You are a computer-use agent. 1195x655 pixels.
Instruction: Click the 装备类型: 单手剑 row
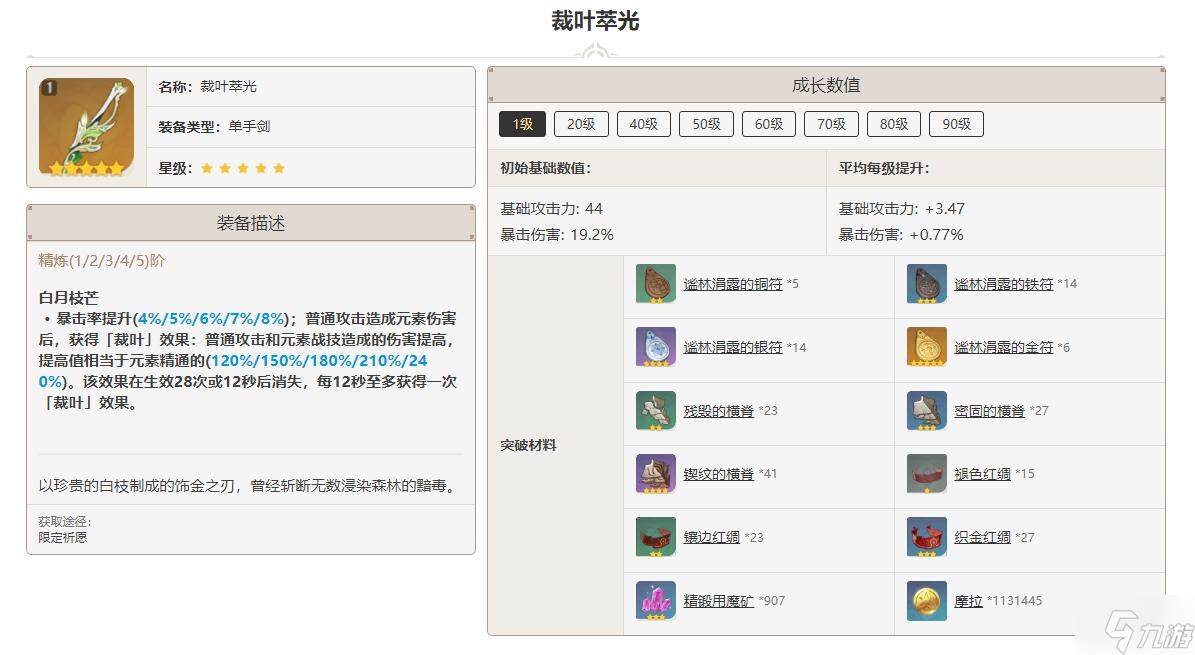[x=311, y=127]
